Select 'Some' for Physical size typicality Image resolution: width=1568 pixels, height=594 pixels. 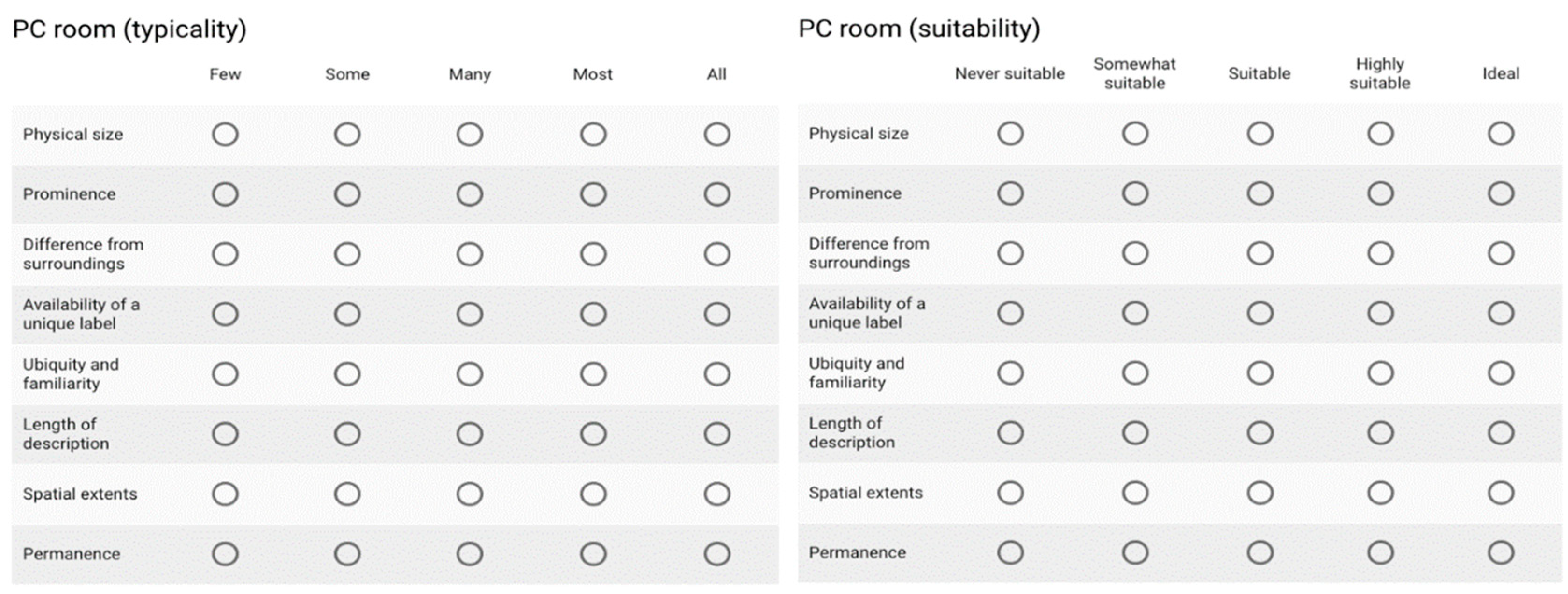[347, 135]
